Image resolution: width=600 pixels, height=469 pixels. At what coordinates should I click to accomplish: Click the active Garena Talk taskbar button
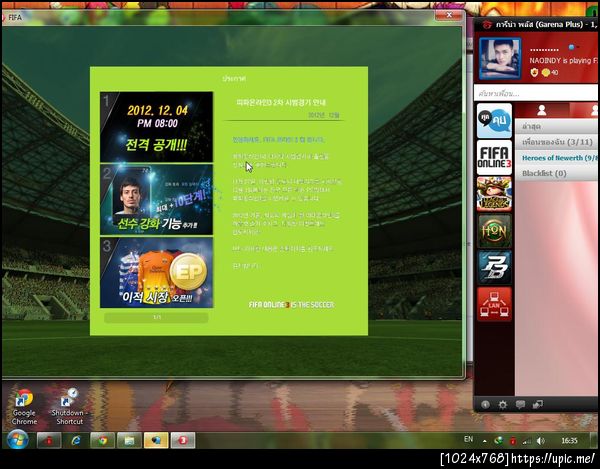pos(156,440)
